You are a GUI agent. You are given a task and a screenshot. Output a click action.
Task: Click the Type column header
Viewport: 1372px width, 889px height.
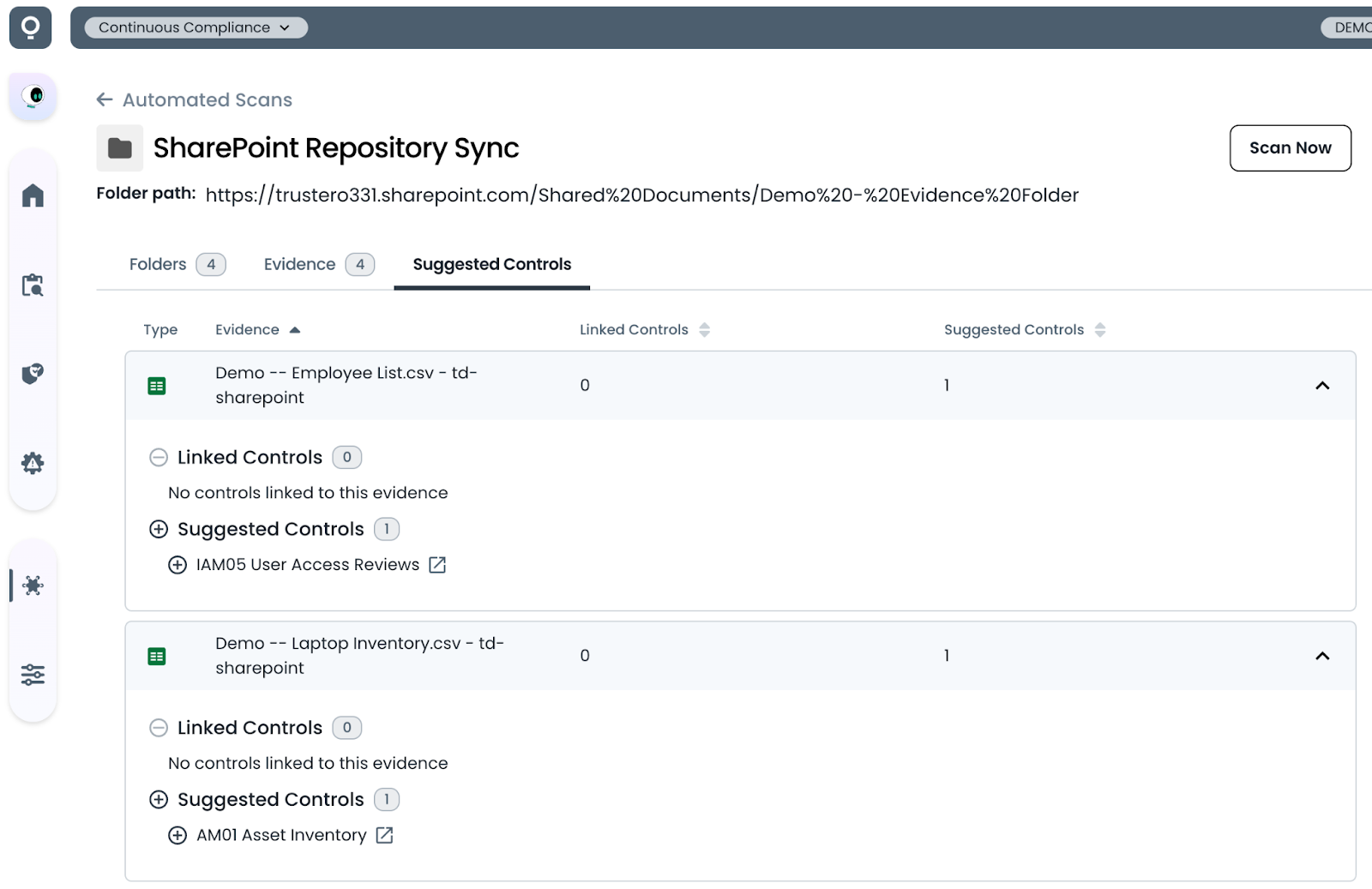click(x=160, y=330)
